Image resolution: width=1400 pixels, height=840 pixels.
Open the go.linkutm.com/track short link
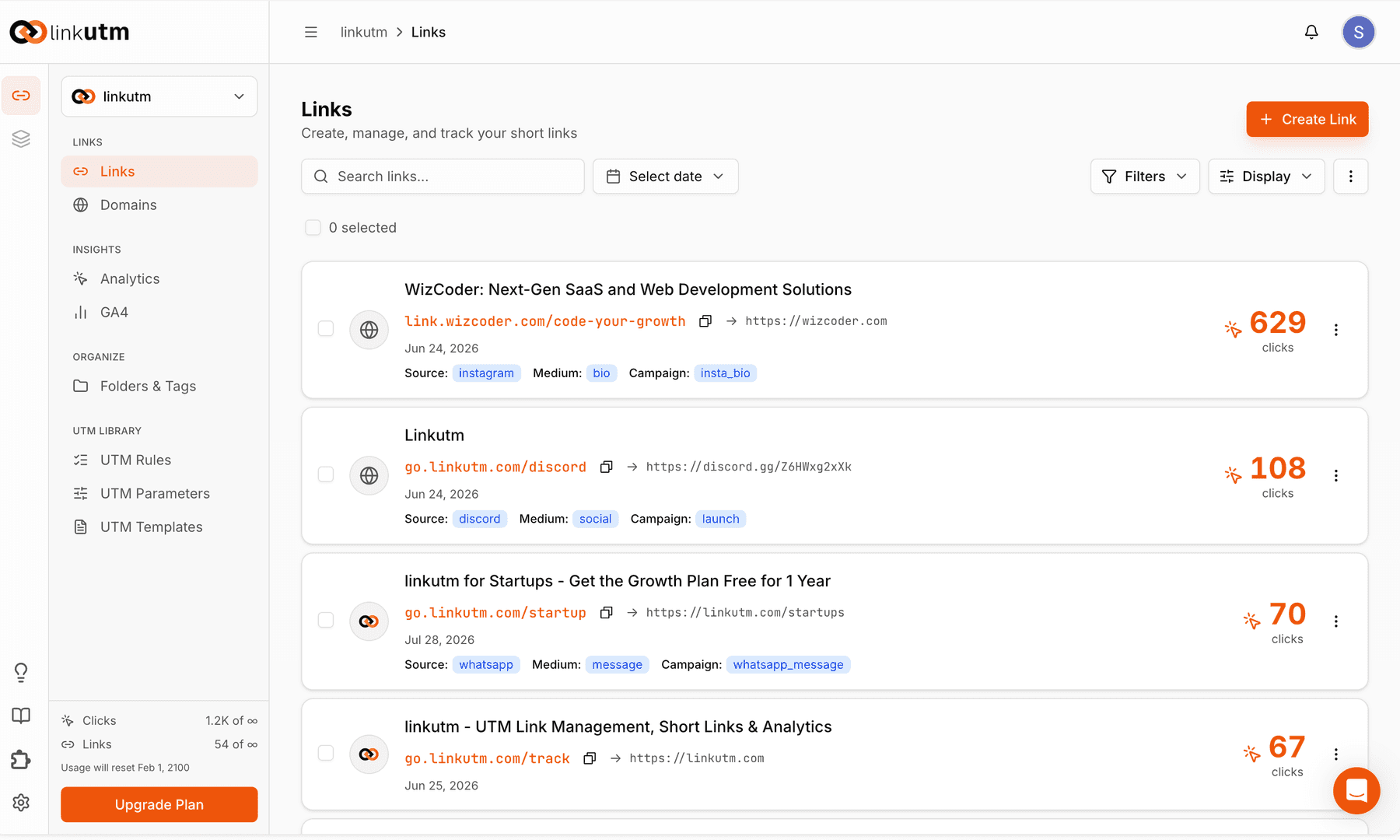488,758
